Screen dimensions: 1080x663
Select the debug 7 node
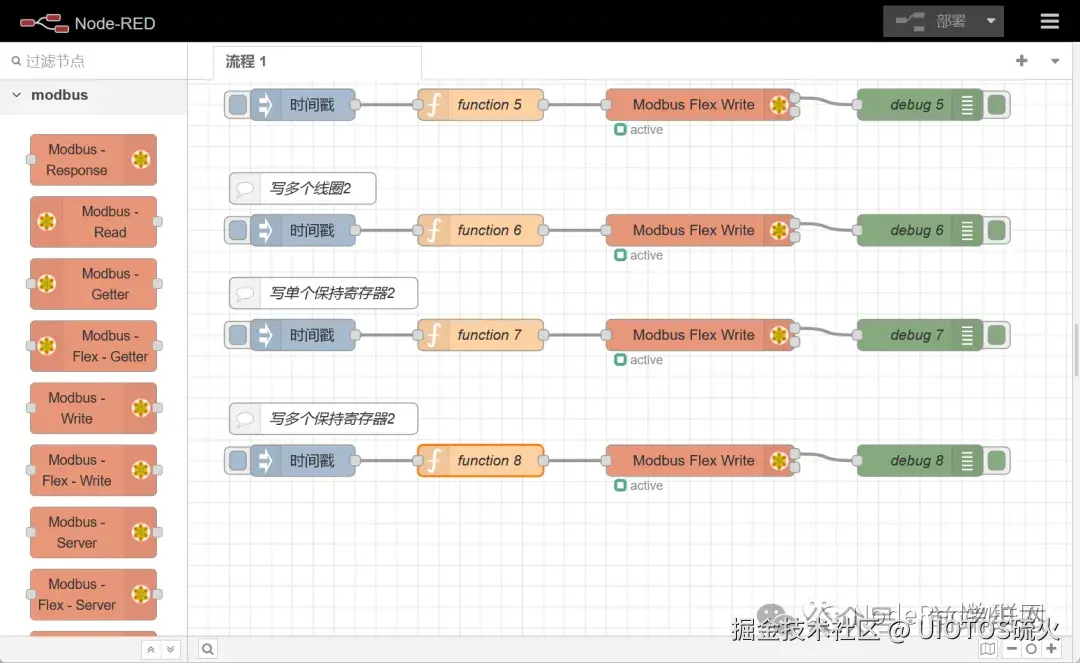(920, 335)
